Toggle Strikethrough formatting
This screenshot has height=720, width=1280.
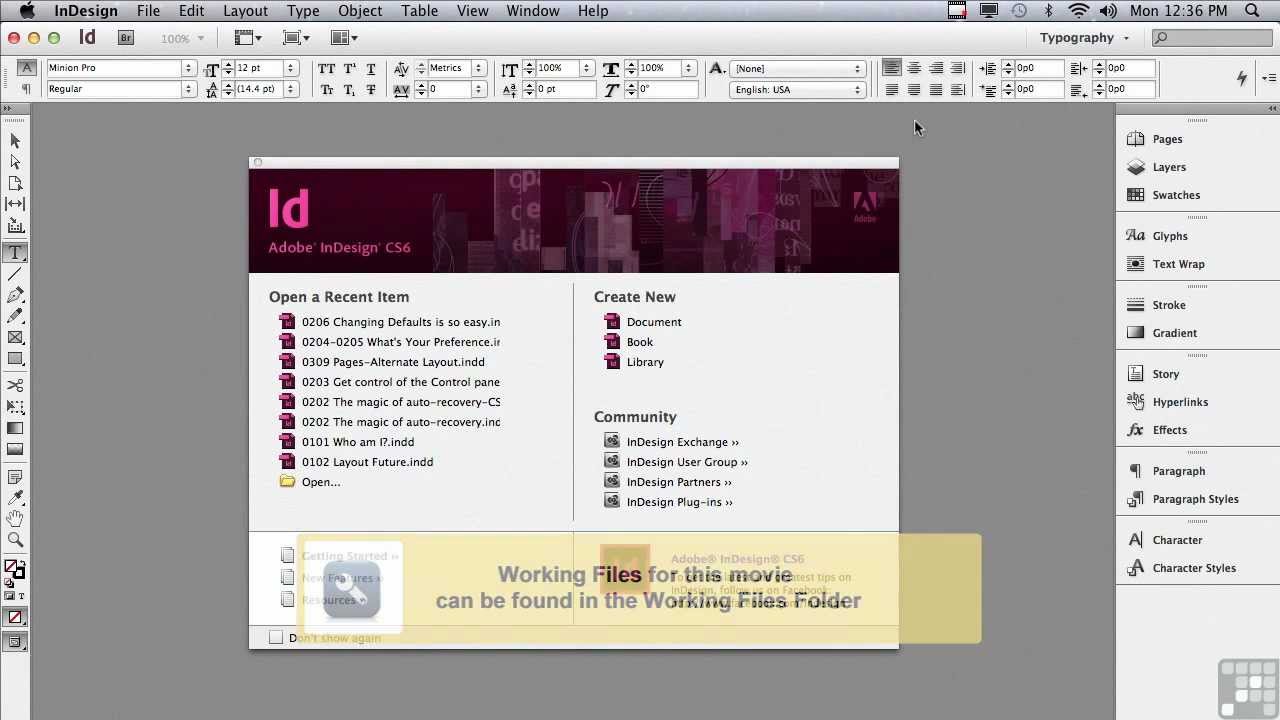(x=371, y=89)
